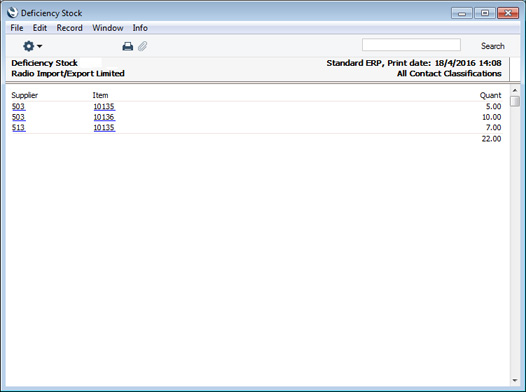
Task: Click quantity value 10.00
Action: pyautogui.click(x=491, y=117)
